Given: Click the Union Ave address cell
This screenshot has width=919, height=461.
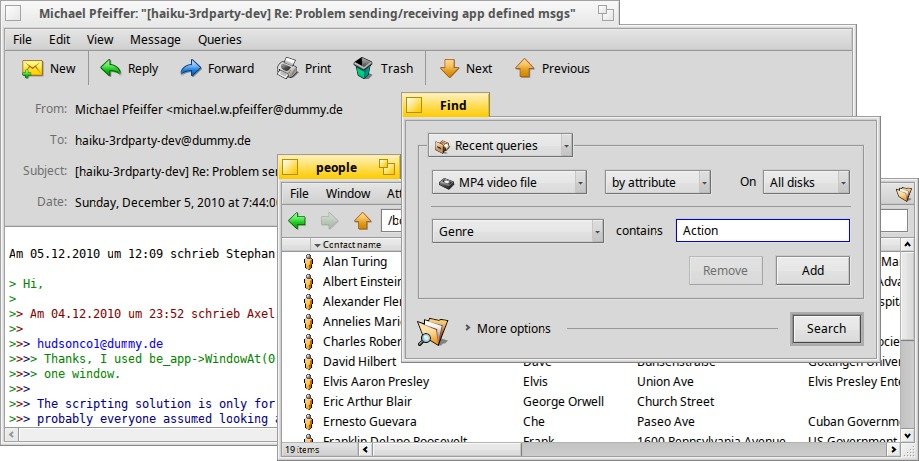Looking at the screenshot, I should pyautogui.click(x=665, y=381).
